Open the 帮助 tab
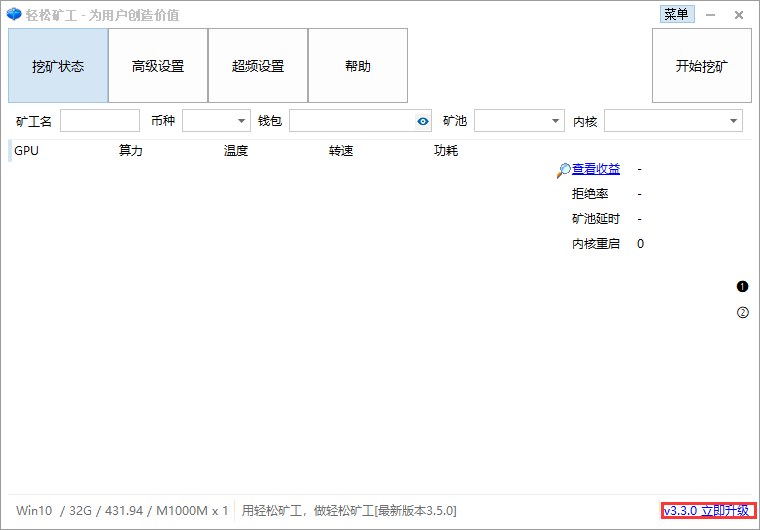The image size is (760, 530). point(358,66)
